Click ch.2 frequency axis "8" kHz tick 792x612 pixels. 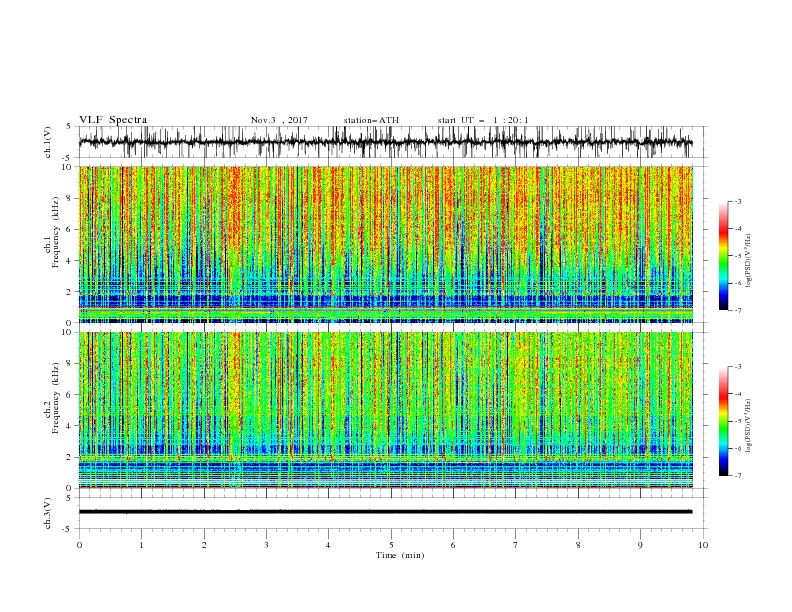click(x=70, y=364)
